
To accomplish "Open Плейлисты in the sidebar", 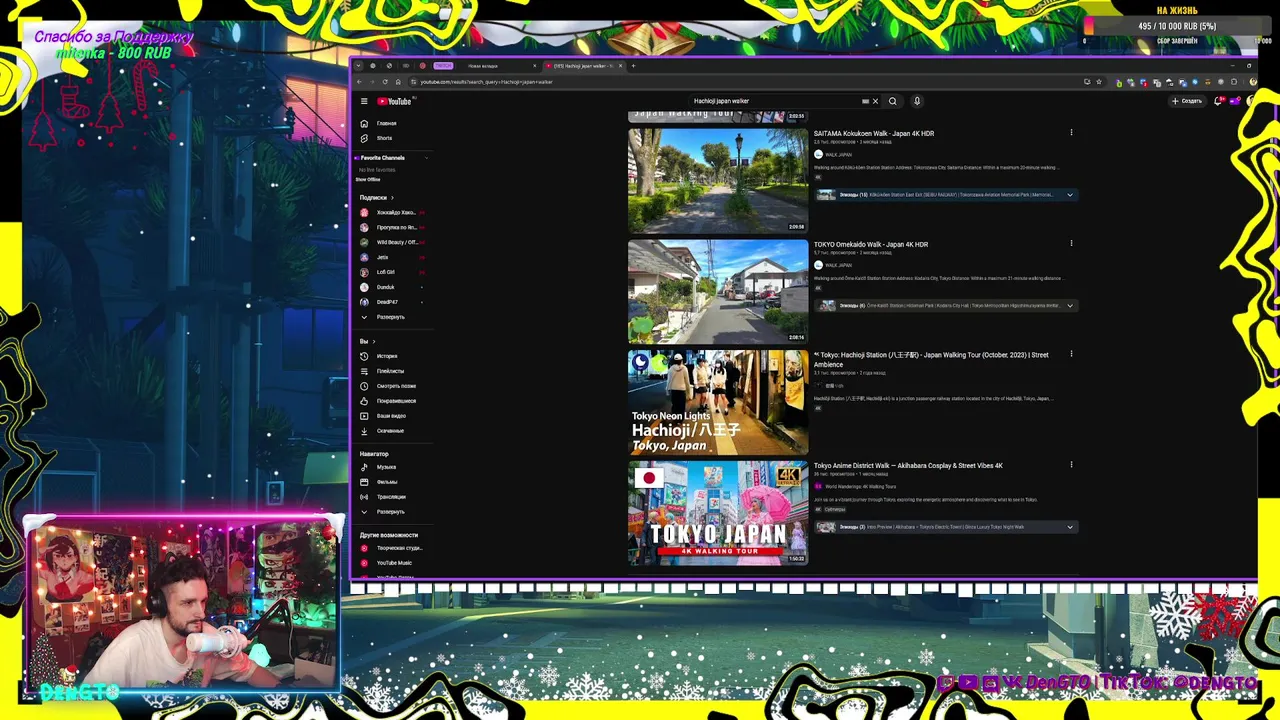I will (390, 371).
